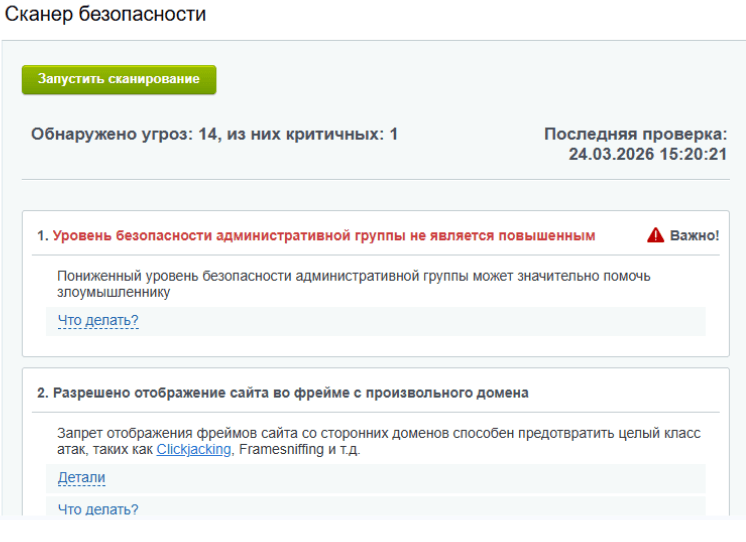Click the Сканер безопасности page heading
This screenshot has height=542, width=746.
click(x=105, y=14)
